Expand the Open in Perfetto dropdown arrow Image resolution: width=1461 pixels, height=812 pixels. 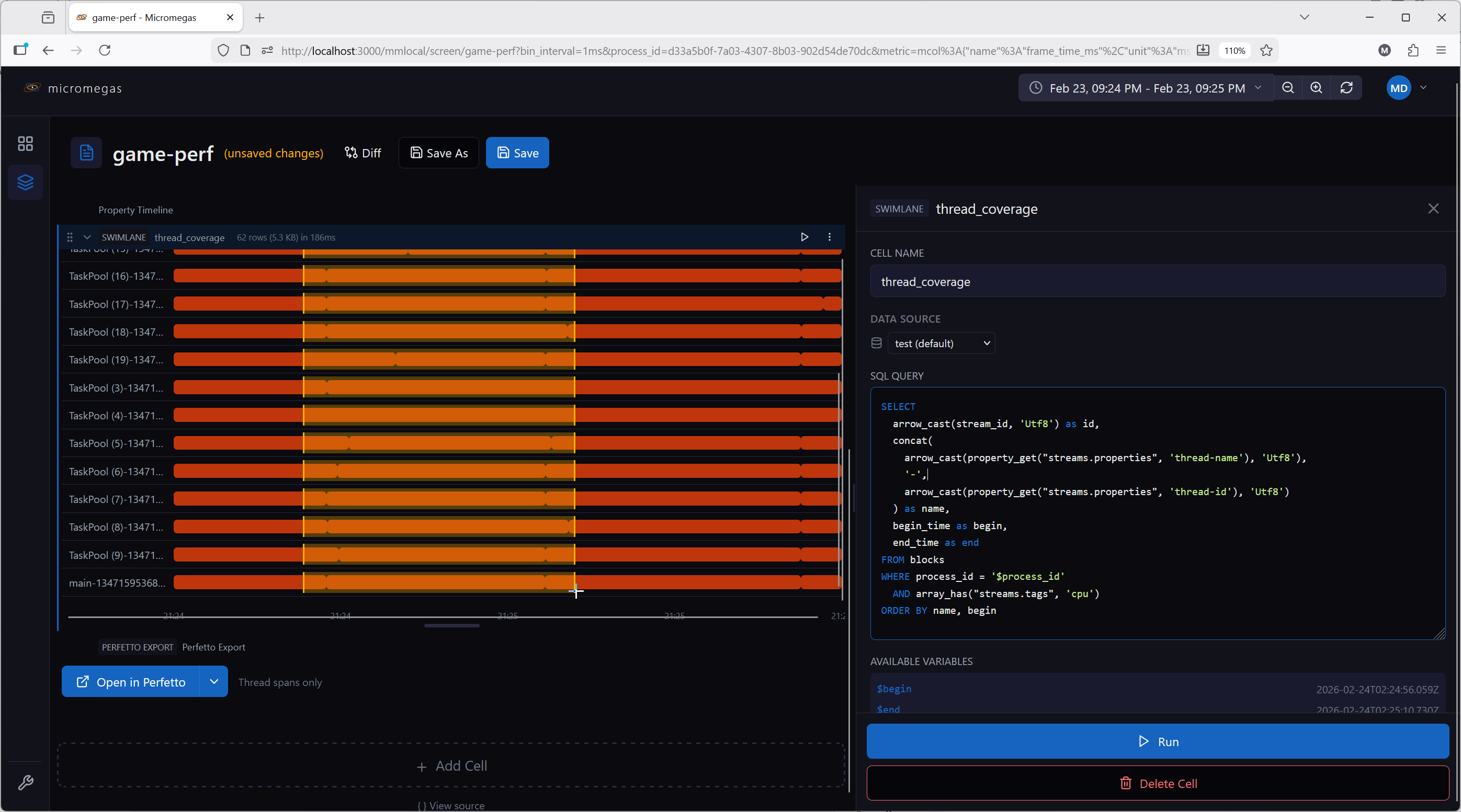coord(214,682)
